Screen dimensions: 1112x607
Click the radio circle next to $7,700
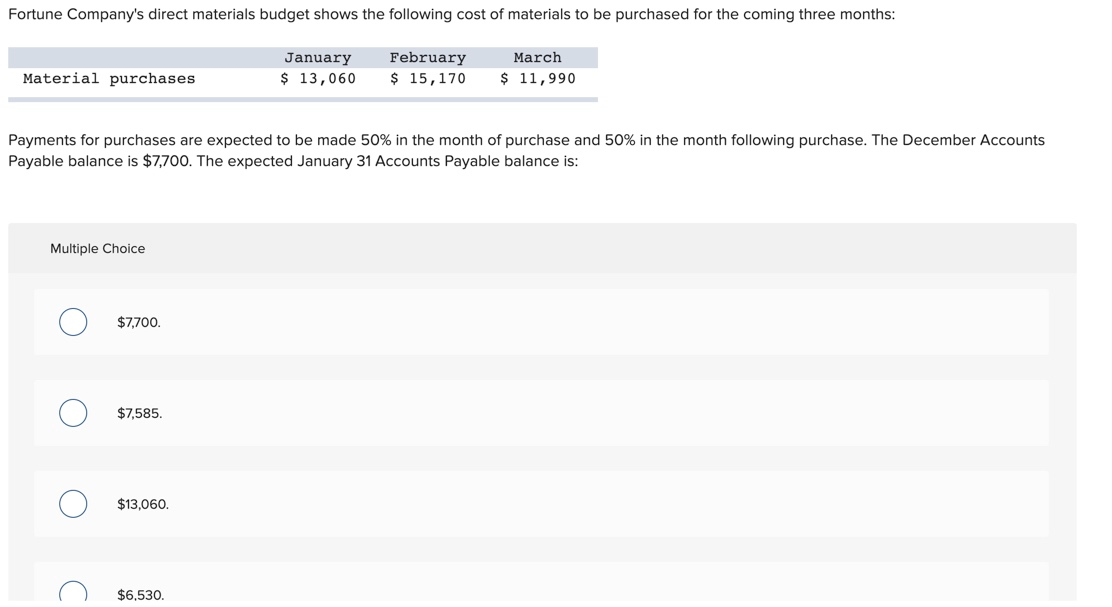point(71,322)
